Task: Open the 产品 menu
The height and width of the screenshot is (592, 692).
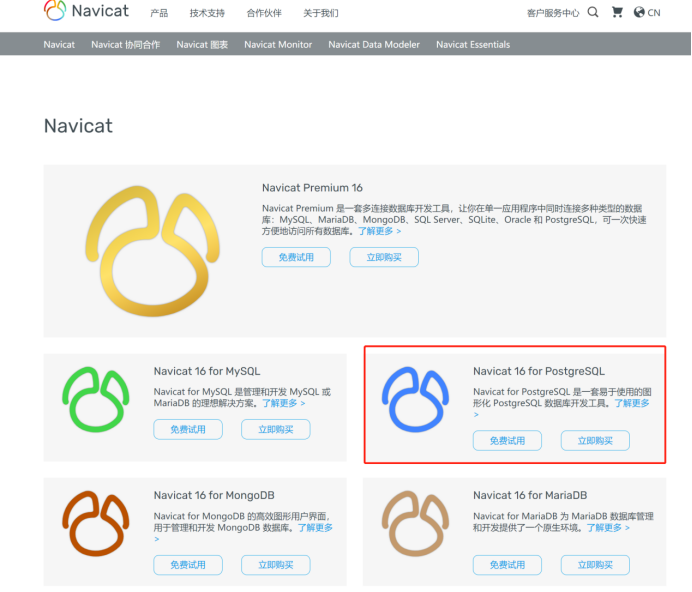Action: (159, 13)
